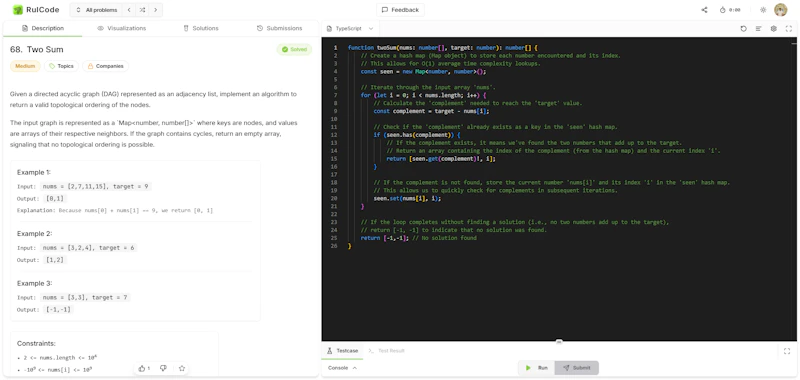Show the Topics tags

[x=61, y=66]
